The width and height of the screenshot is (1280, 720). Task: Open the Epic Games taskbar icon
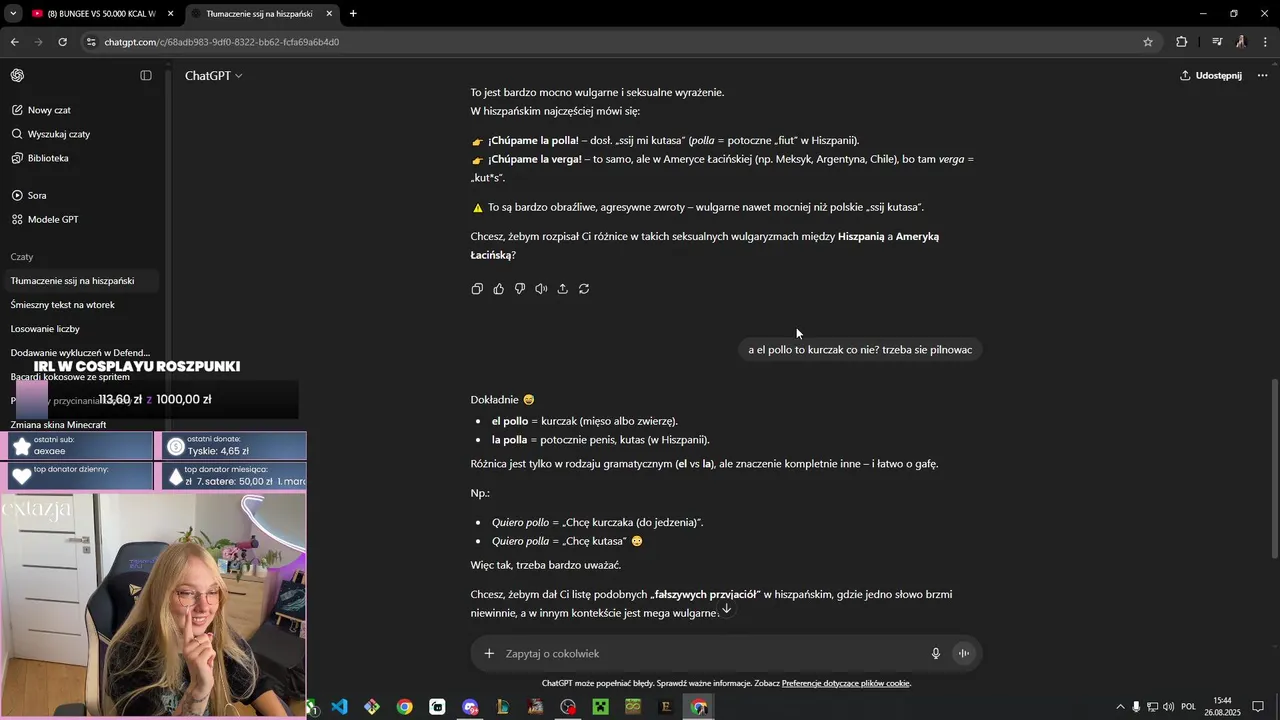click(x=666, y=707)
